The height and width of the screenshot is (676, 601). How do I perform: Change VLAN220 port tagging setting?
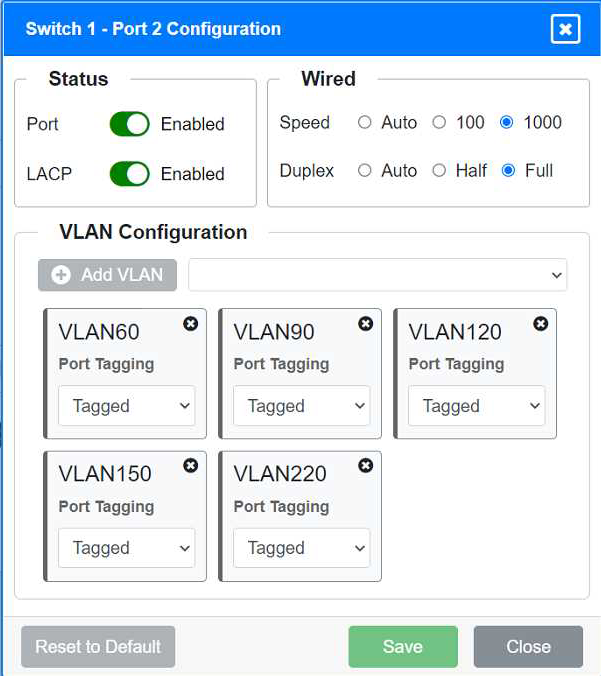click(x=301, y=548)
